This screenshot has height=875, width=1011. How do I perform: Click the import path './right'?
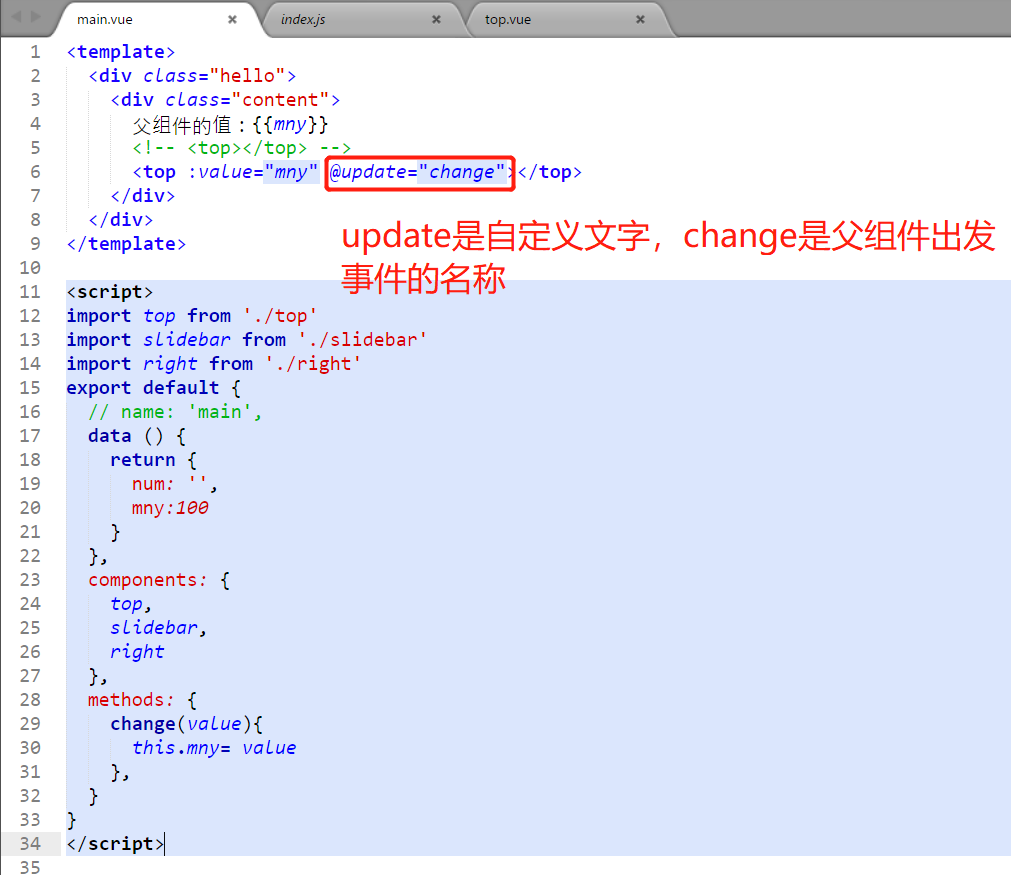point(313,364)
